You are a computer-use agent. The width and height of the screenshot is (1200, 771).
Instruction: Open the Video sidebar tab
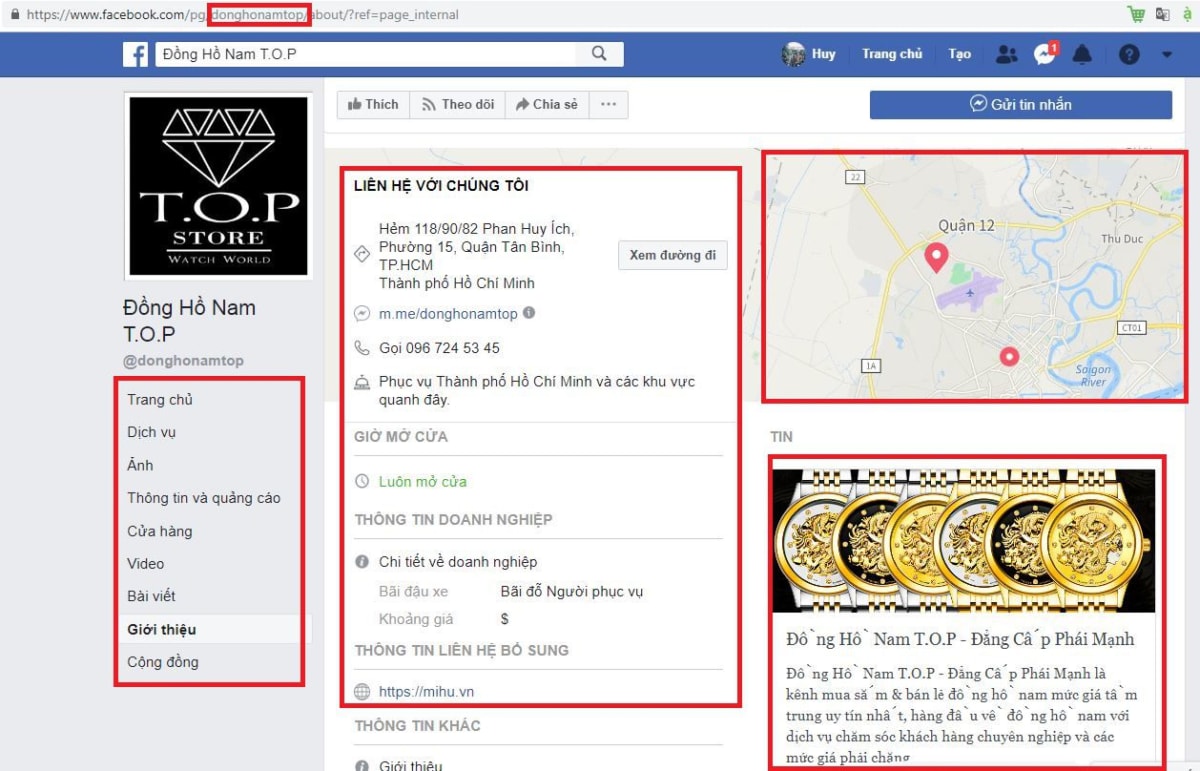click(x=146, y=564)
